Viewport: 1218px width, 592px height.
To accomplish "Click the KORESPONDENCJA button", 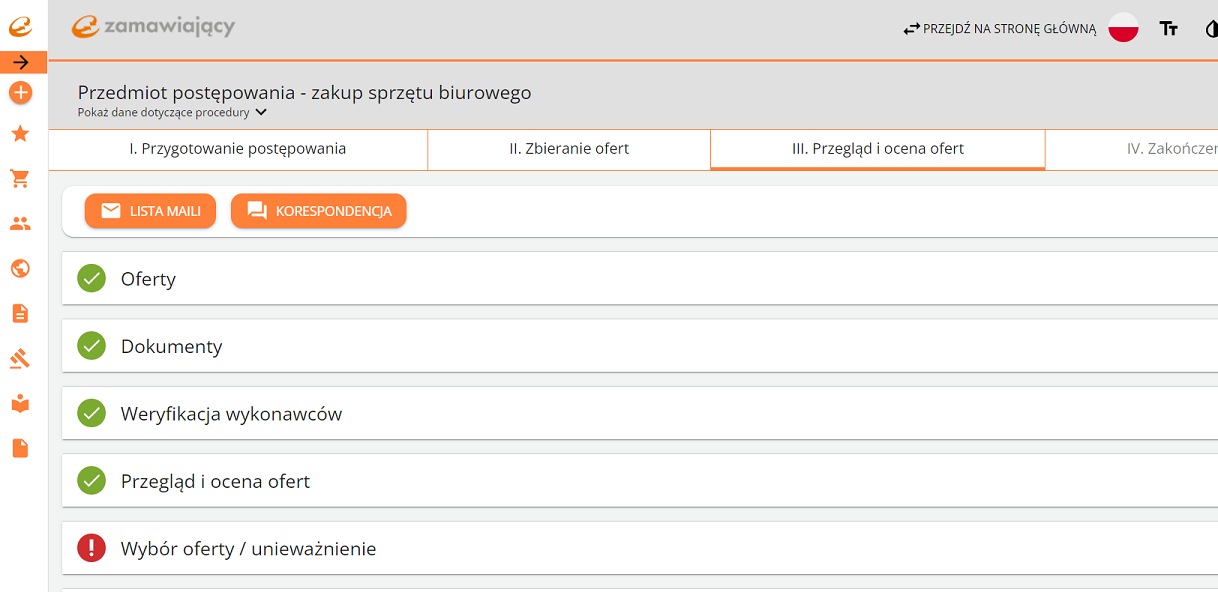I will pos(319,211).
